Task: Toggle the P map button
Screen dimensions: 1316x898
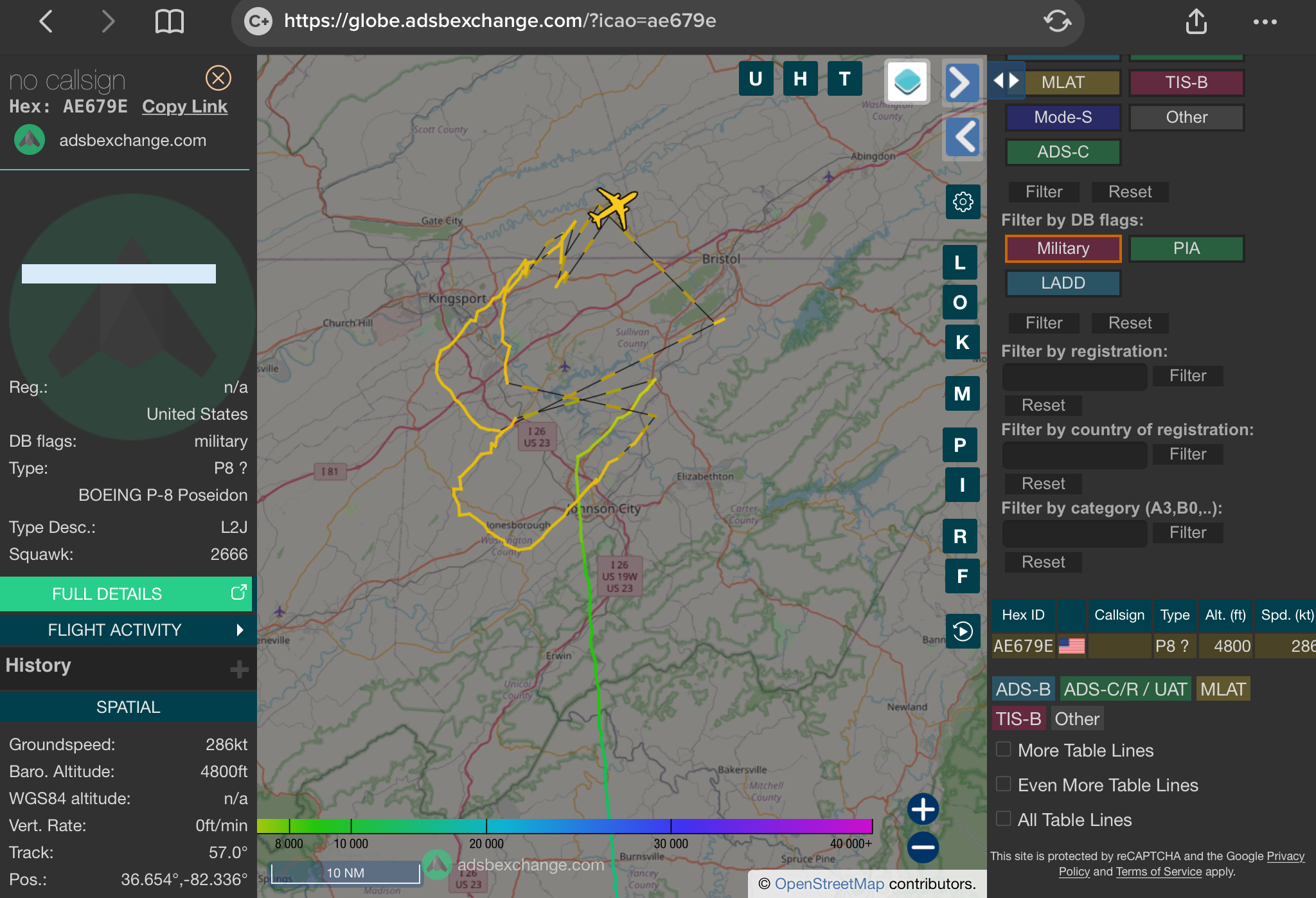Action: pyautogui.click(x=960, y=445)
